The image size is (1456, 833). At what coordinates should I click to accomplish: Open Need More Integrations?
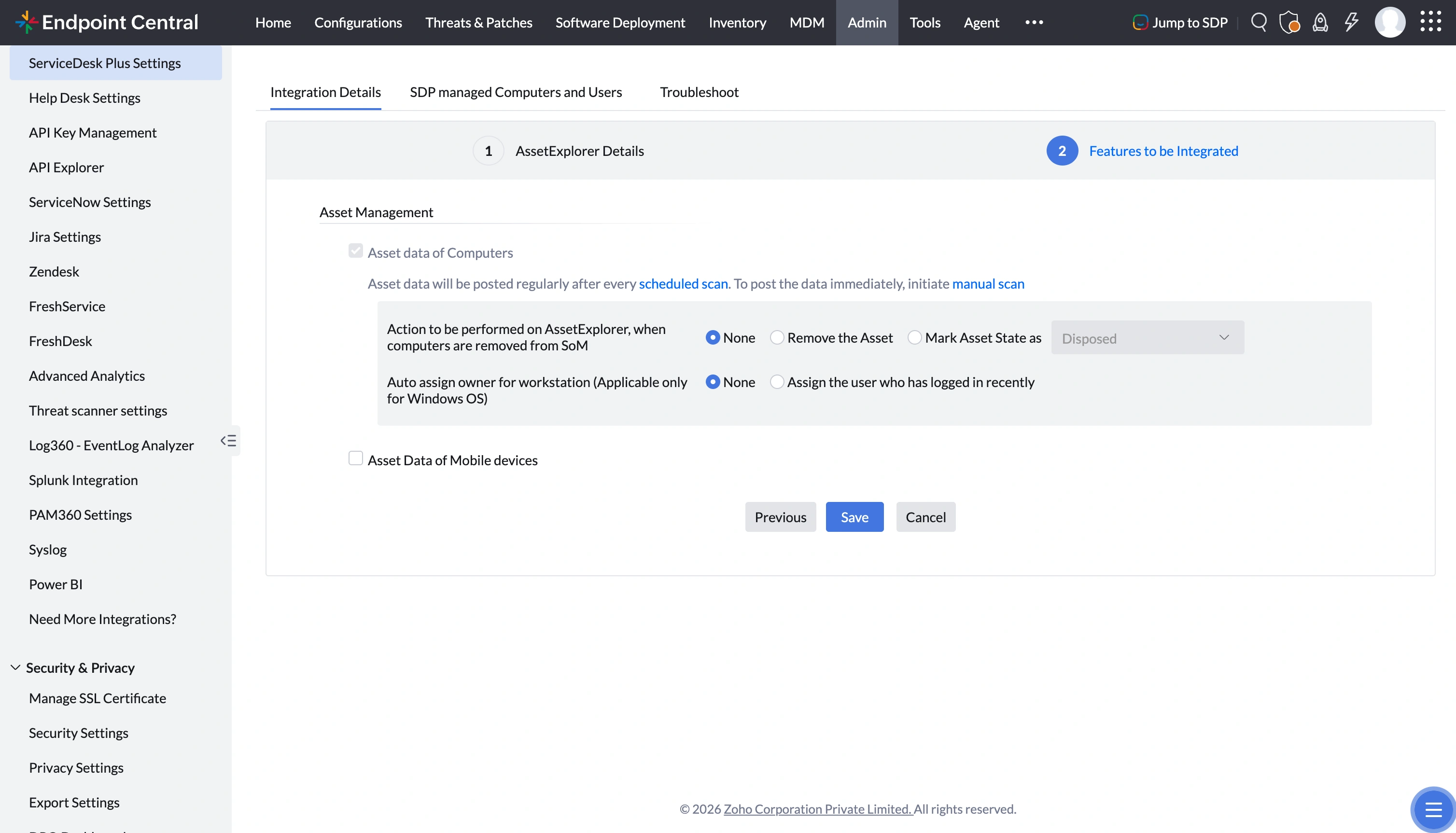(x=102, y=619)
